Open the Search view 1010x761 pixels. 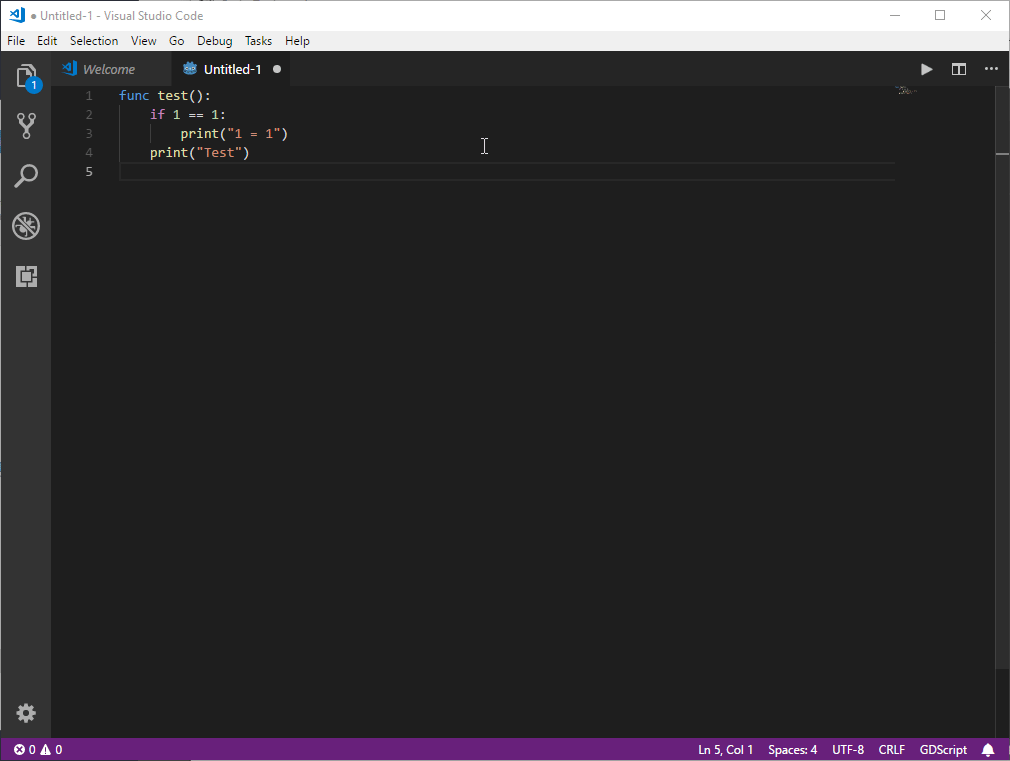[26, 175]
